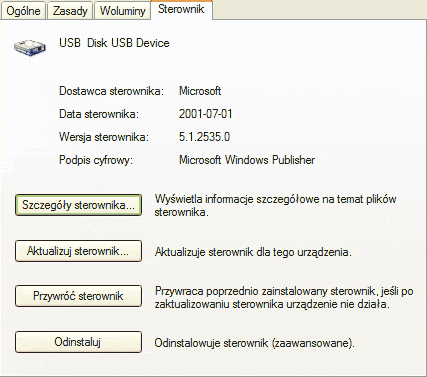This screenshot has height=377, width=427.
Task: Click the description beginning Wyświetla informacje szczegółowe
Action: click(x=275, y=205)
